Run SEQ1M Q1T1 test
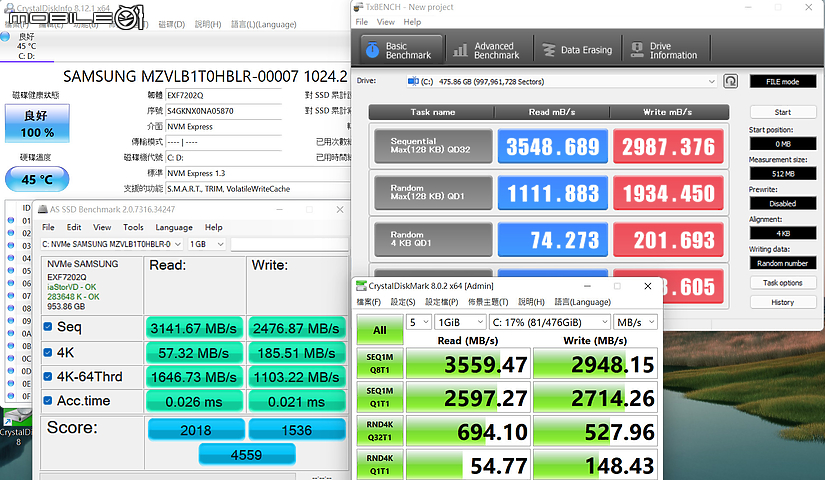825x480 pixels. [379, 397]
